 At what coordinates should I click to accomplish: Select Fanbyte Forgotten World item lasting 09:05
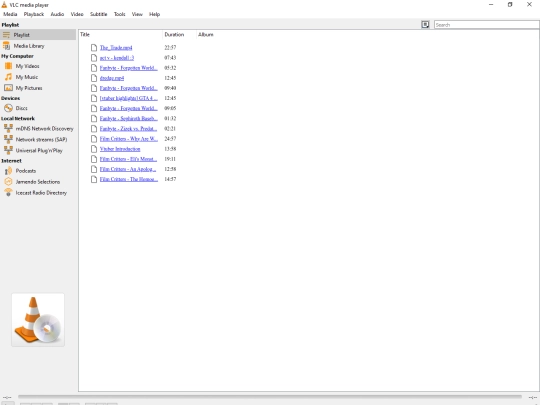[x=128, y=108]
